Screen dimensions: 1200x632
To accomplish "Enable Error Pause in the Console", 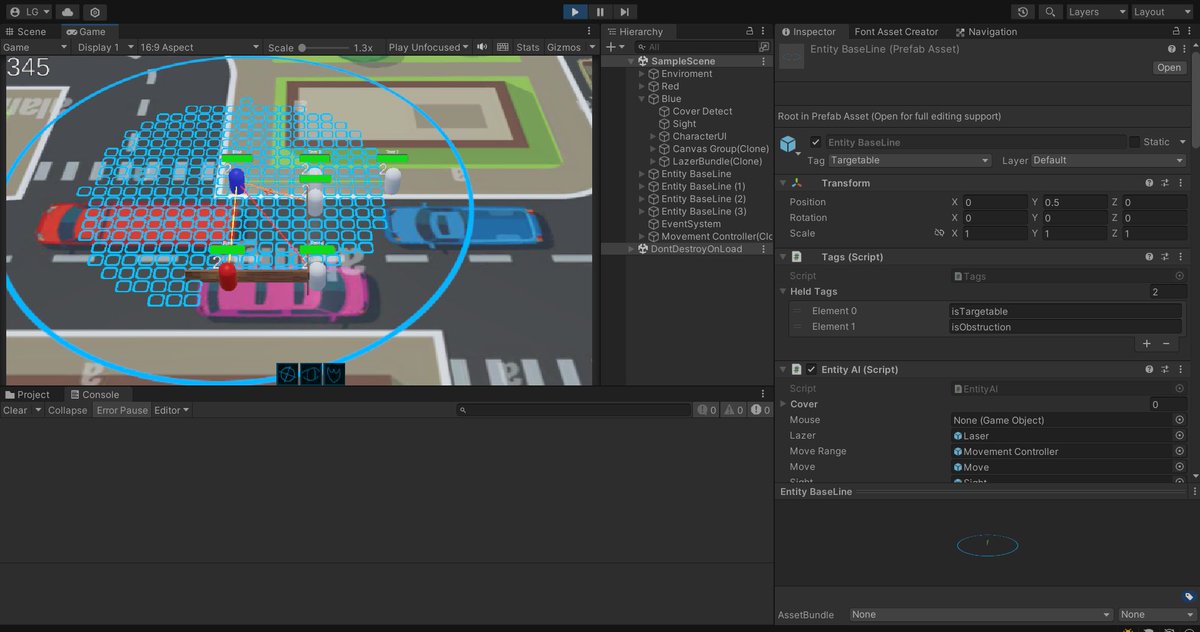I will pos(122,410).
